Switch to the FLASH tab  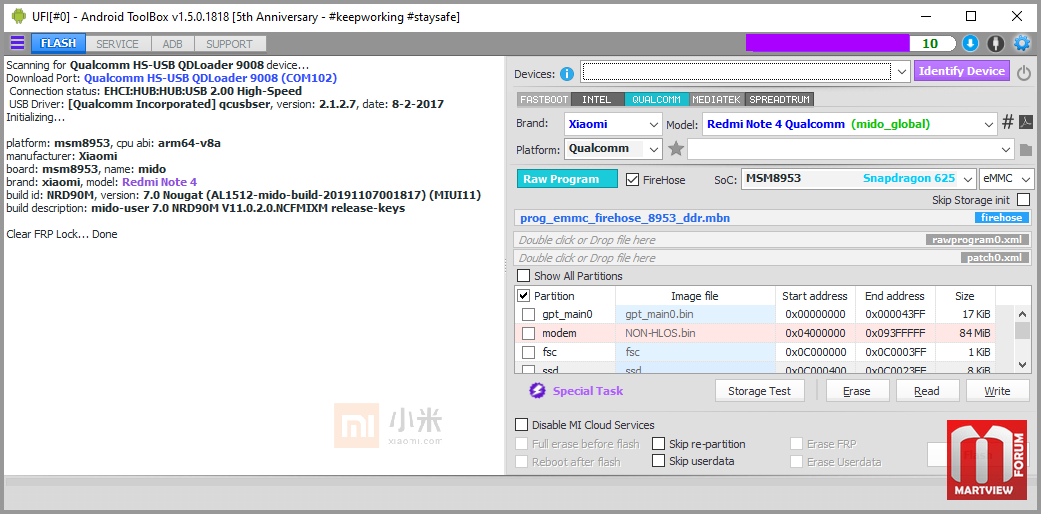click(58, 44)
